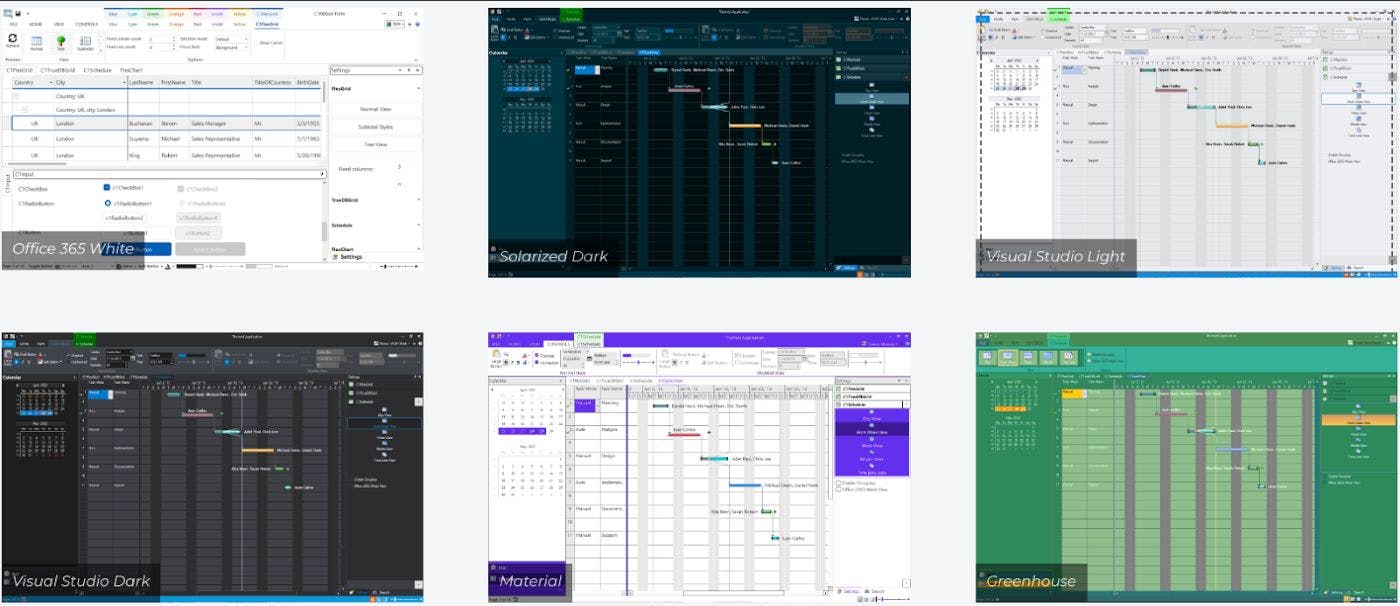Screen dimensions: 1400x606
Task: Select the Normal view icon in the ribbon
Action: 36,41
